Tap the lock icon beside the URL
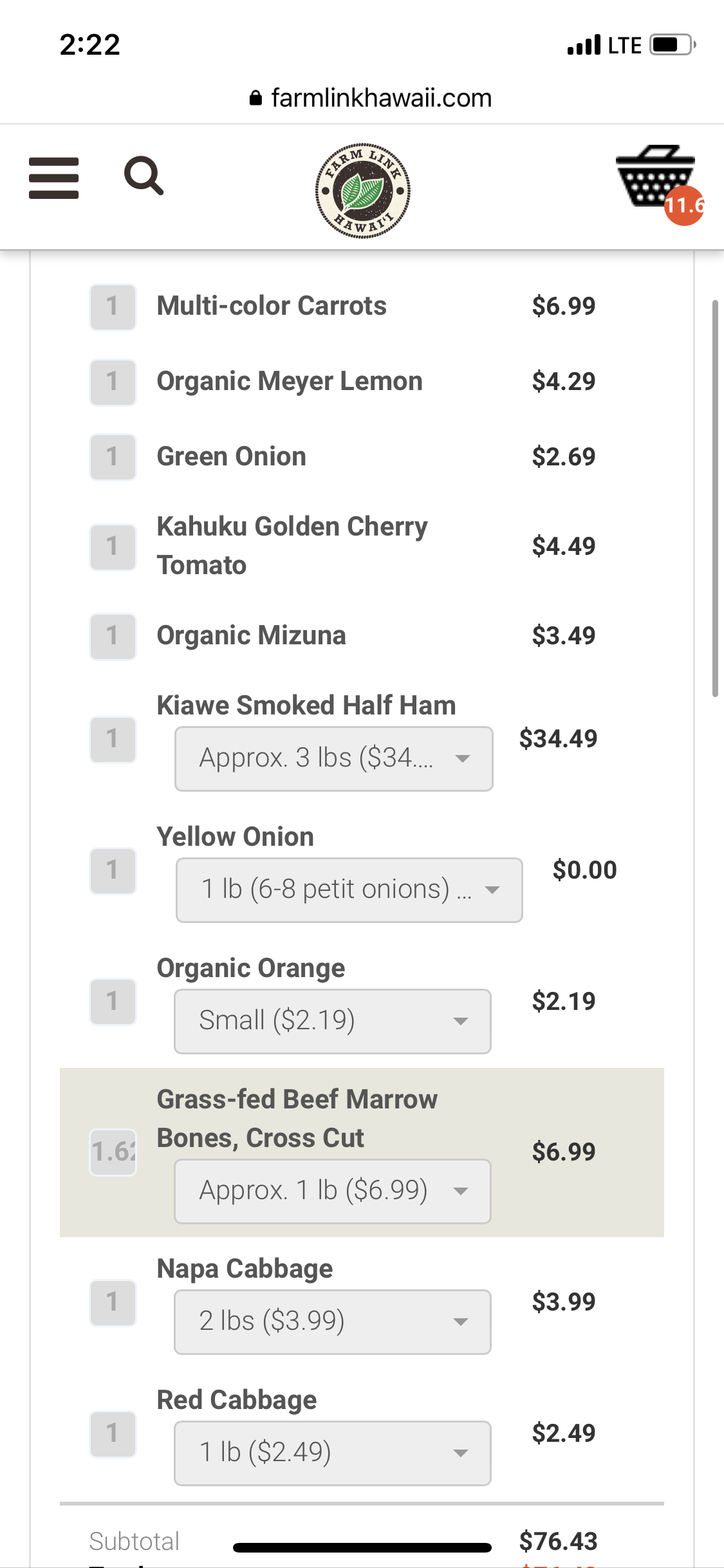The height and width of the screenshot is (1568, 724). click(255, 98)
